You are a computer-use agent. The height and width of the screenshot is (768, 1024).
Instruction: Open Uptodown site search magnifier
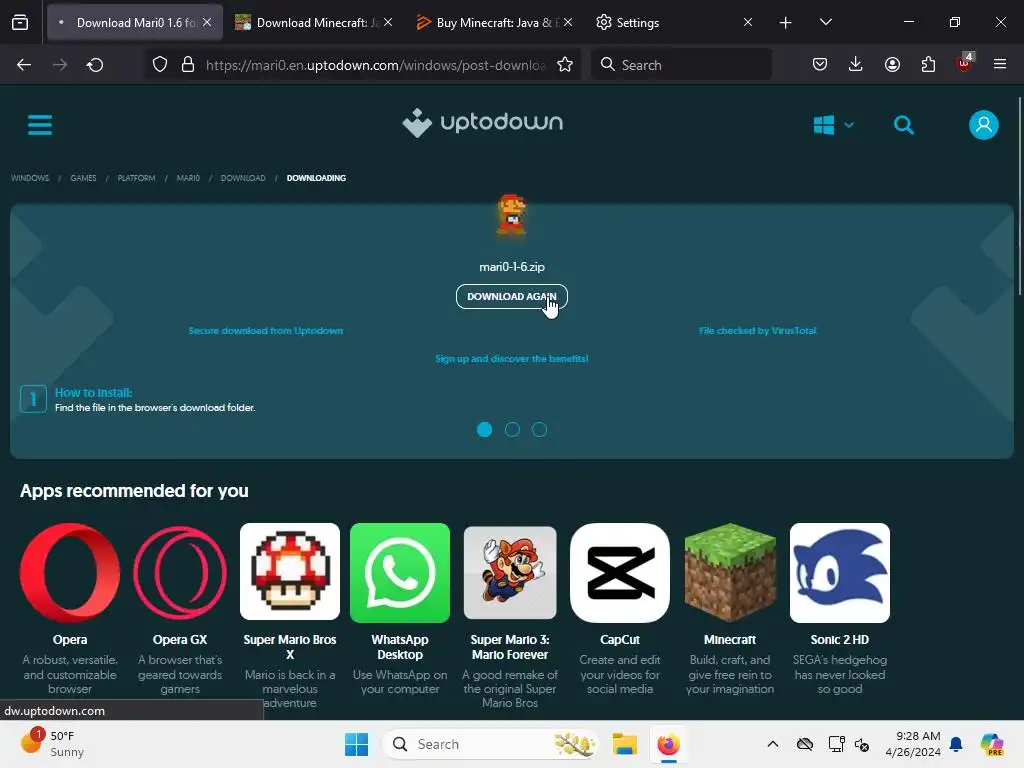pos(904,125)
